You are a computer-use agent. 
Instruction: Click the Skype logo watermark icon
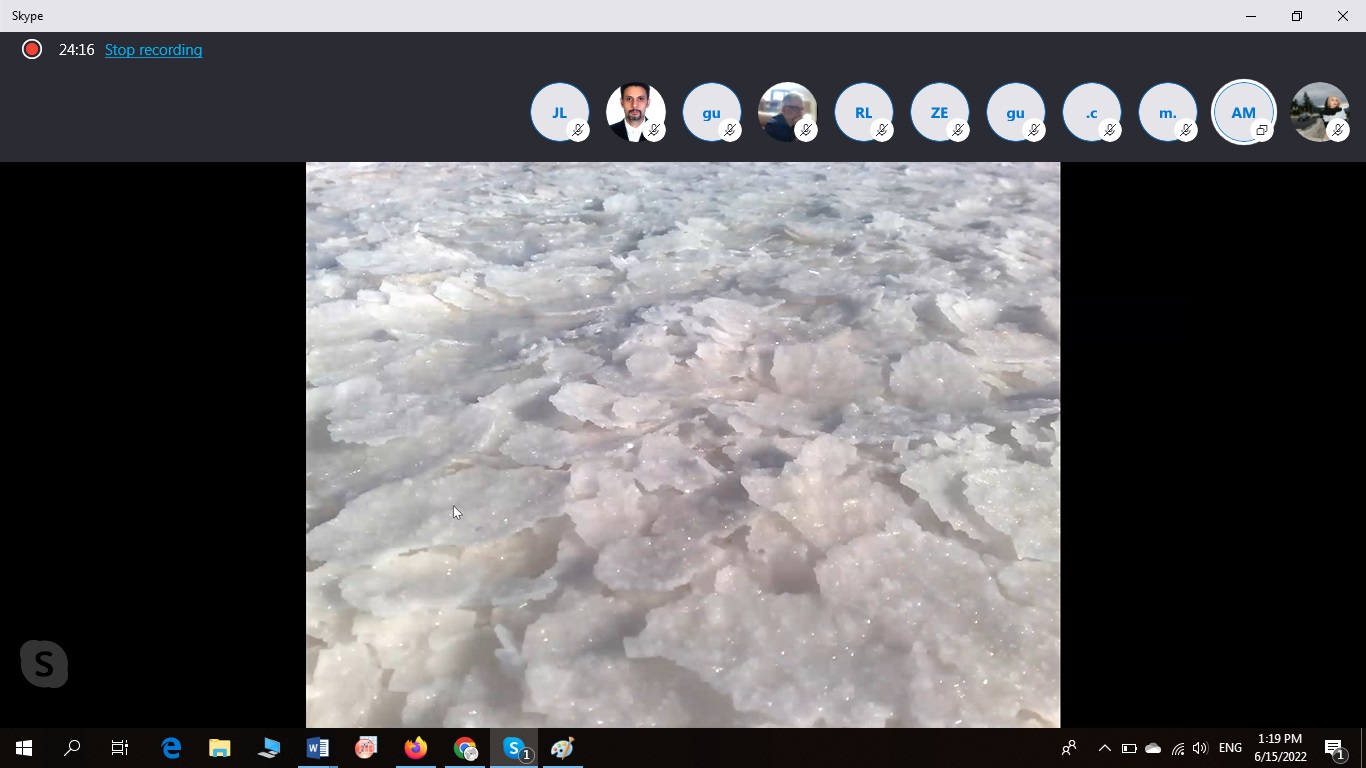click(44, 664)
